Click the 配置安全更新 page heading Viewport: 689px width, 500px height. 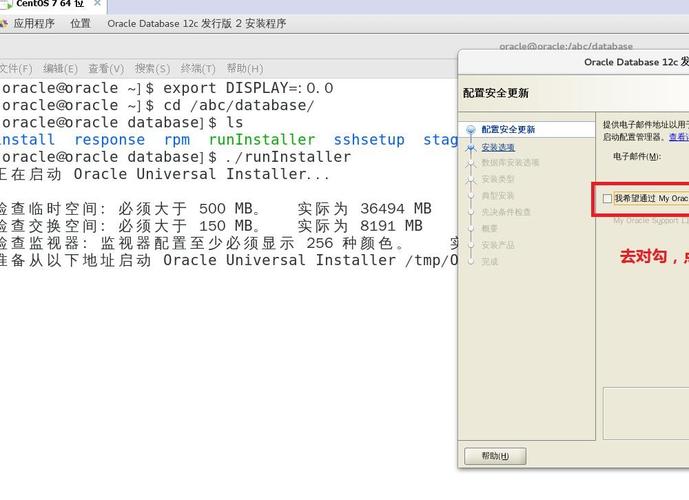point(496,93)
